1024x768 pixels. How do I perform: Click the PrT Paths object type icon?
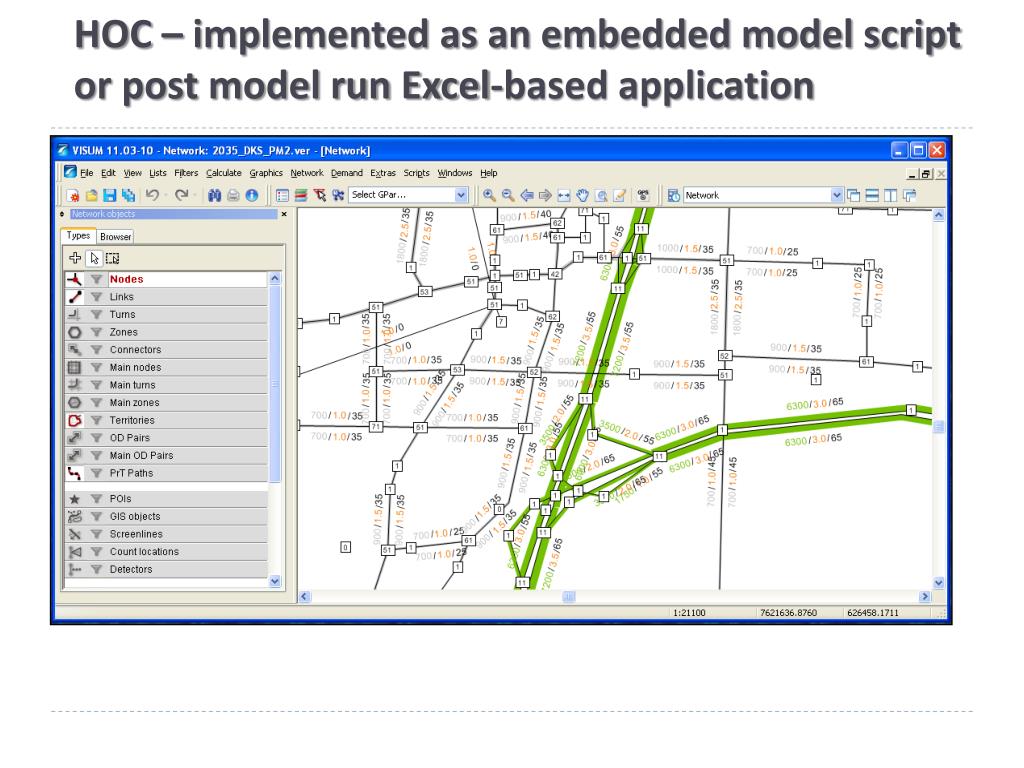point(74,473)
